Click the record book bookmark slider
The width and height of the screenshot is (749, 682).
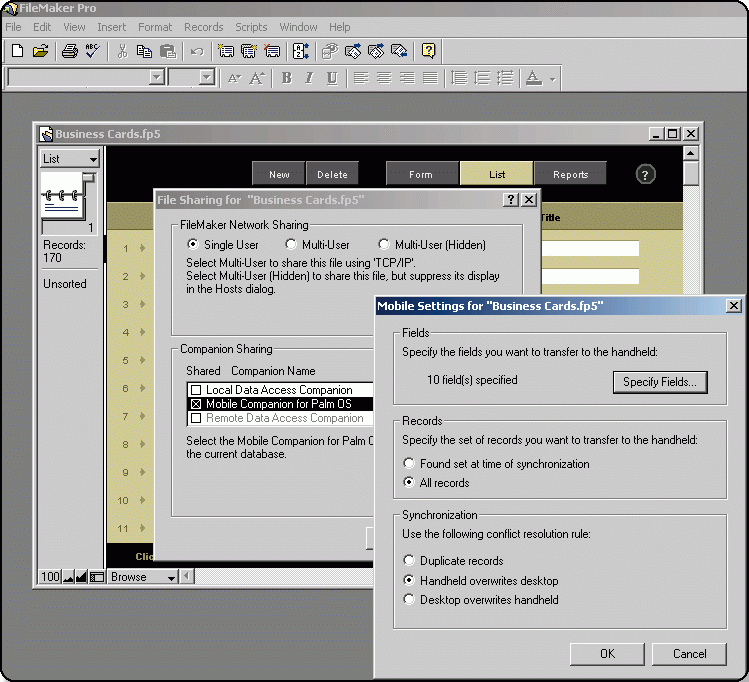click(89, 178)
